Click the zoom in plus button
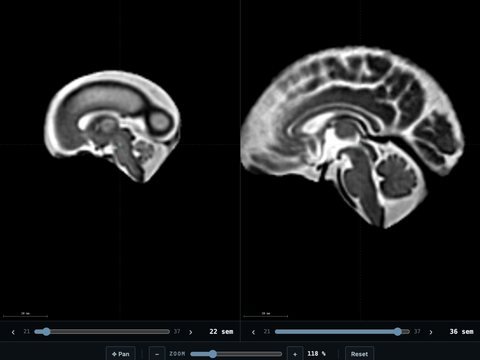Viewport: 480px width, 360px height. 295,354
